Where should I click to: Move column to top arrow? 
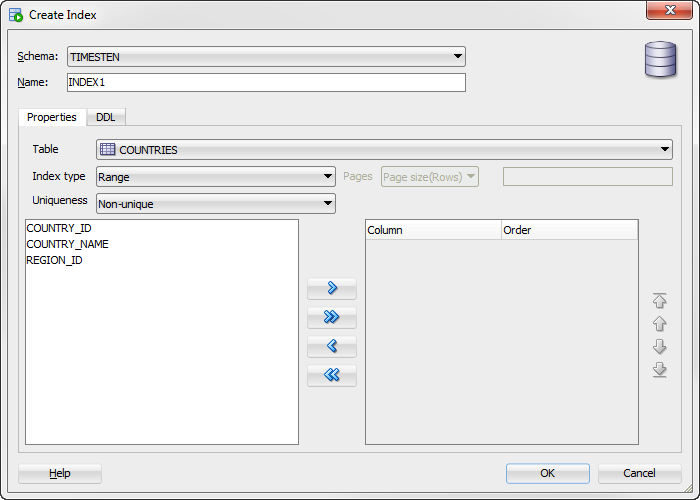click(x=659, y=300)
